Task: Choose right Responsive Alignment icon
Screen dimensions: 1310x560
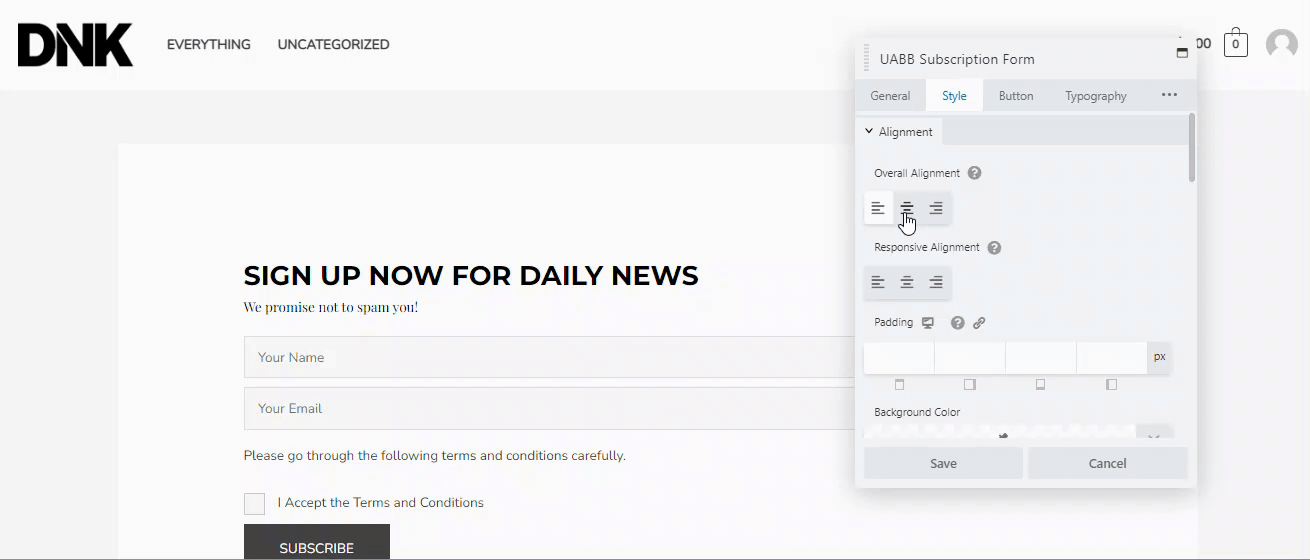Action: pyautogui.click(x=936, y=283)
